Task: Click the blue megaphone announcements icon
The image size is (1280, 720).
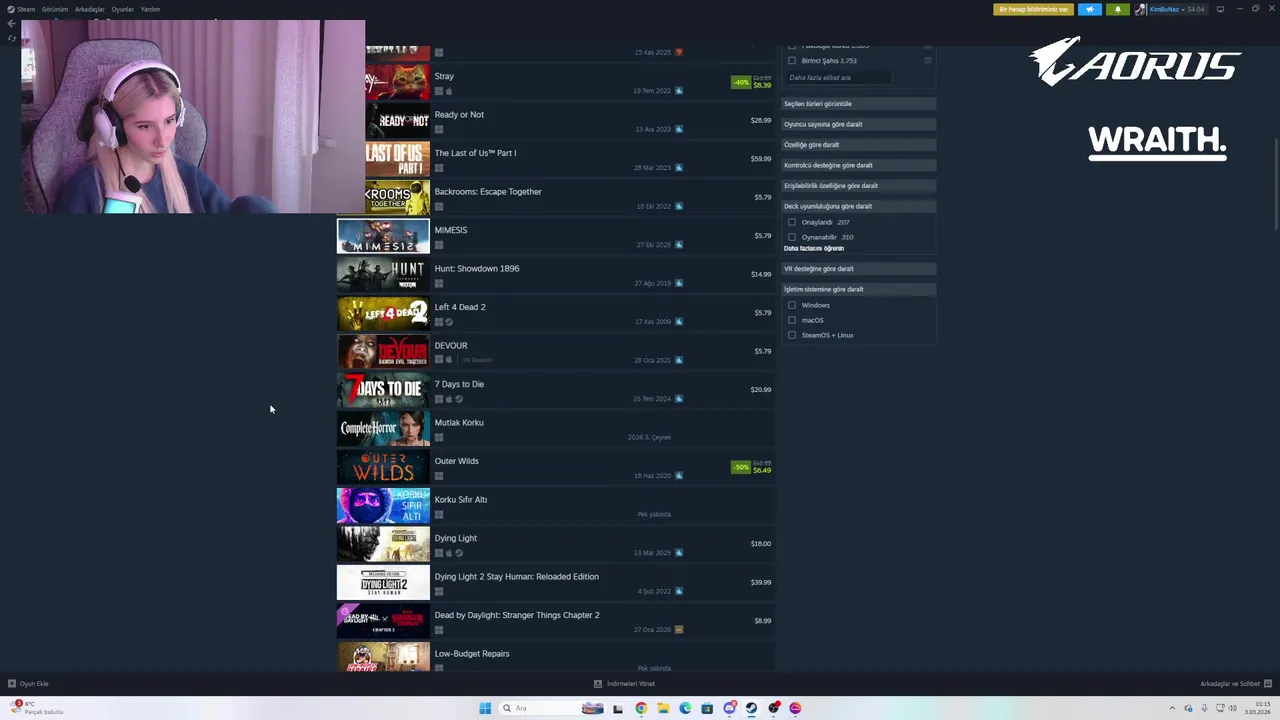Action: [x=1090, y=9]
